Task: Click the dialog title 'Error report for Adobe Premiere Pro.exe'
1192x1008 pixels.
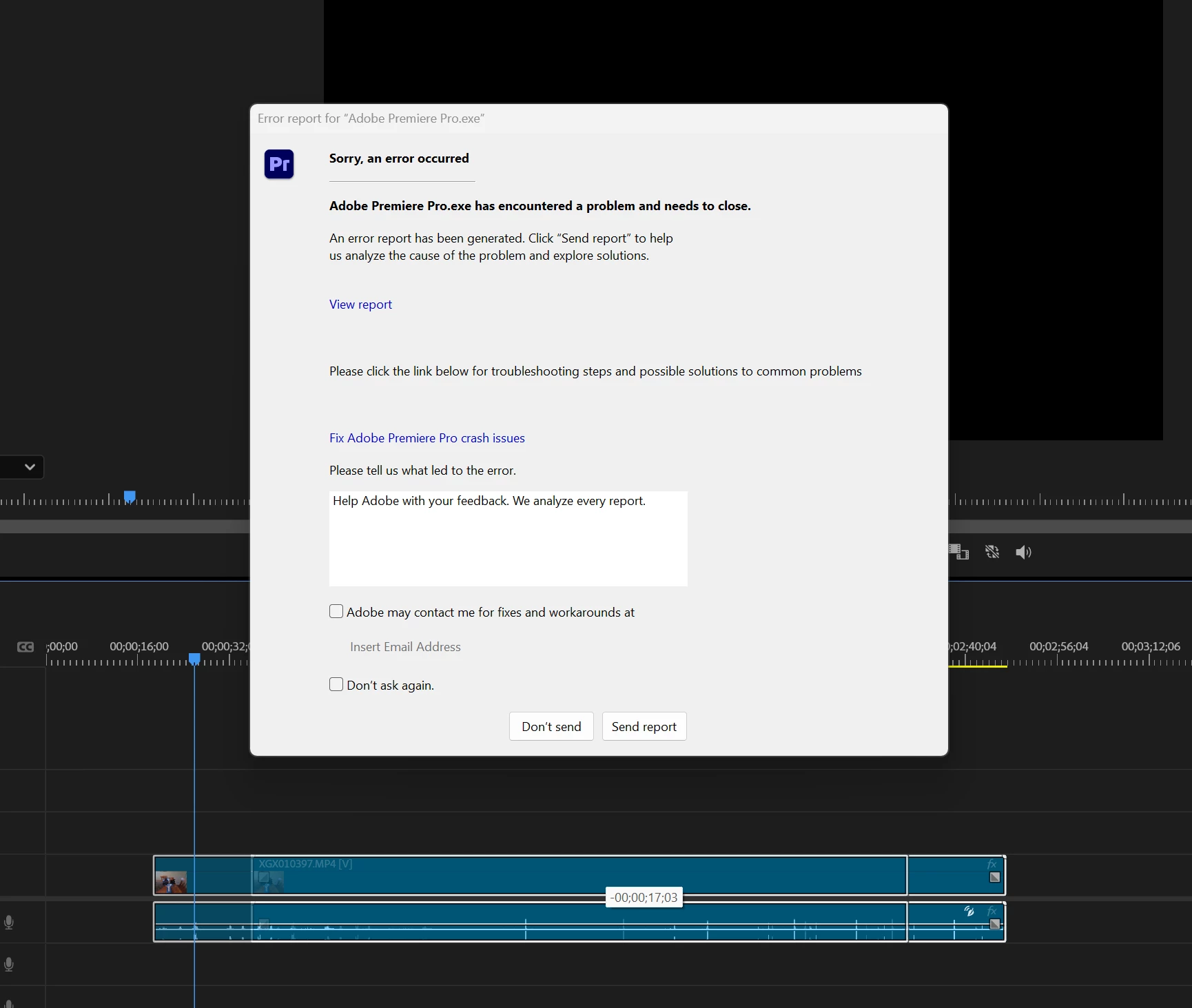Action: click(x=371, y=119)
